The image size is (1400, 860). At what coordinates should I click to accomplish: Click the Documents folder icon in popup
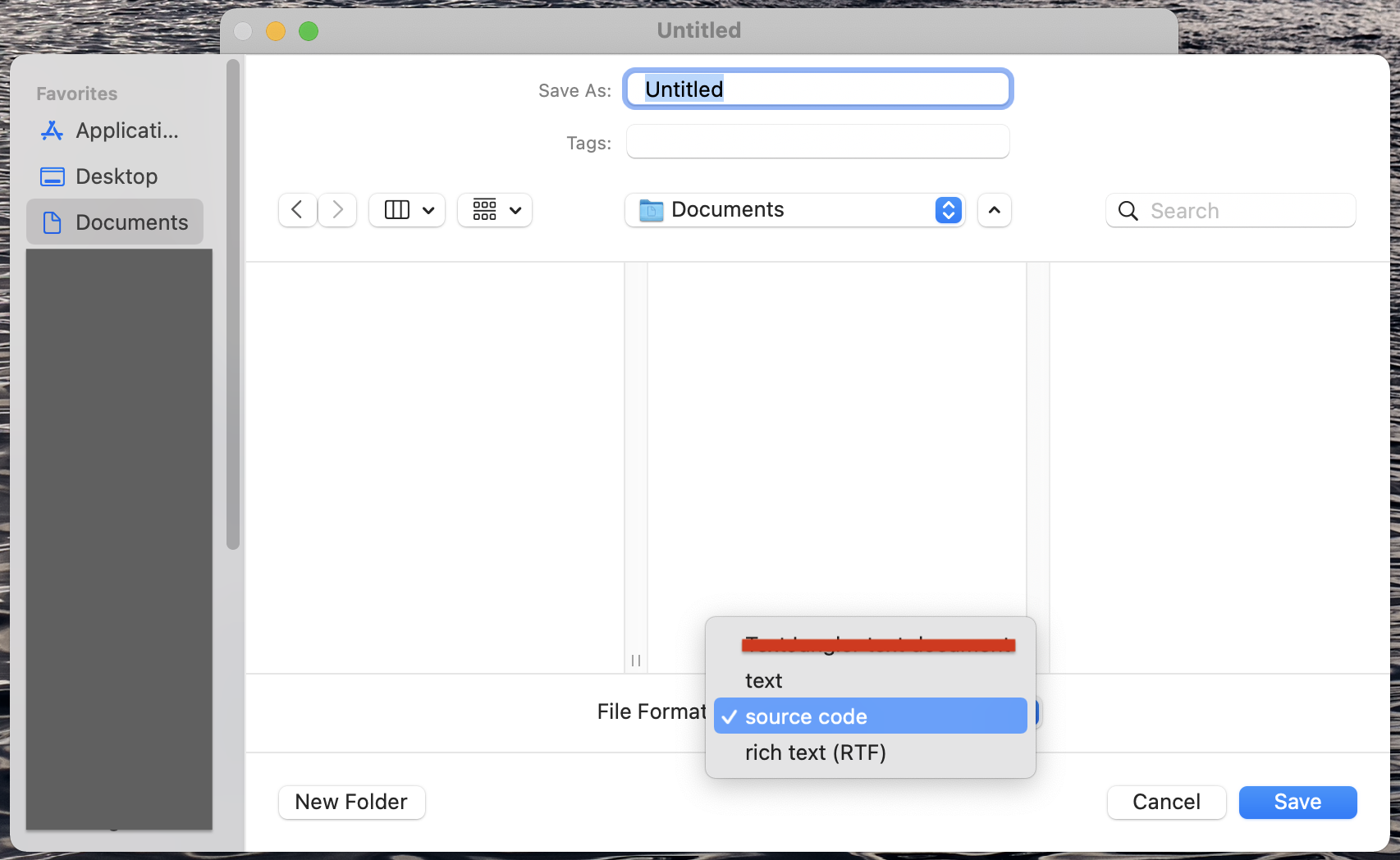[652, 210]
